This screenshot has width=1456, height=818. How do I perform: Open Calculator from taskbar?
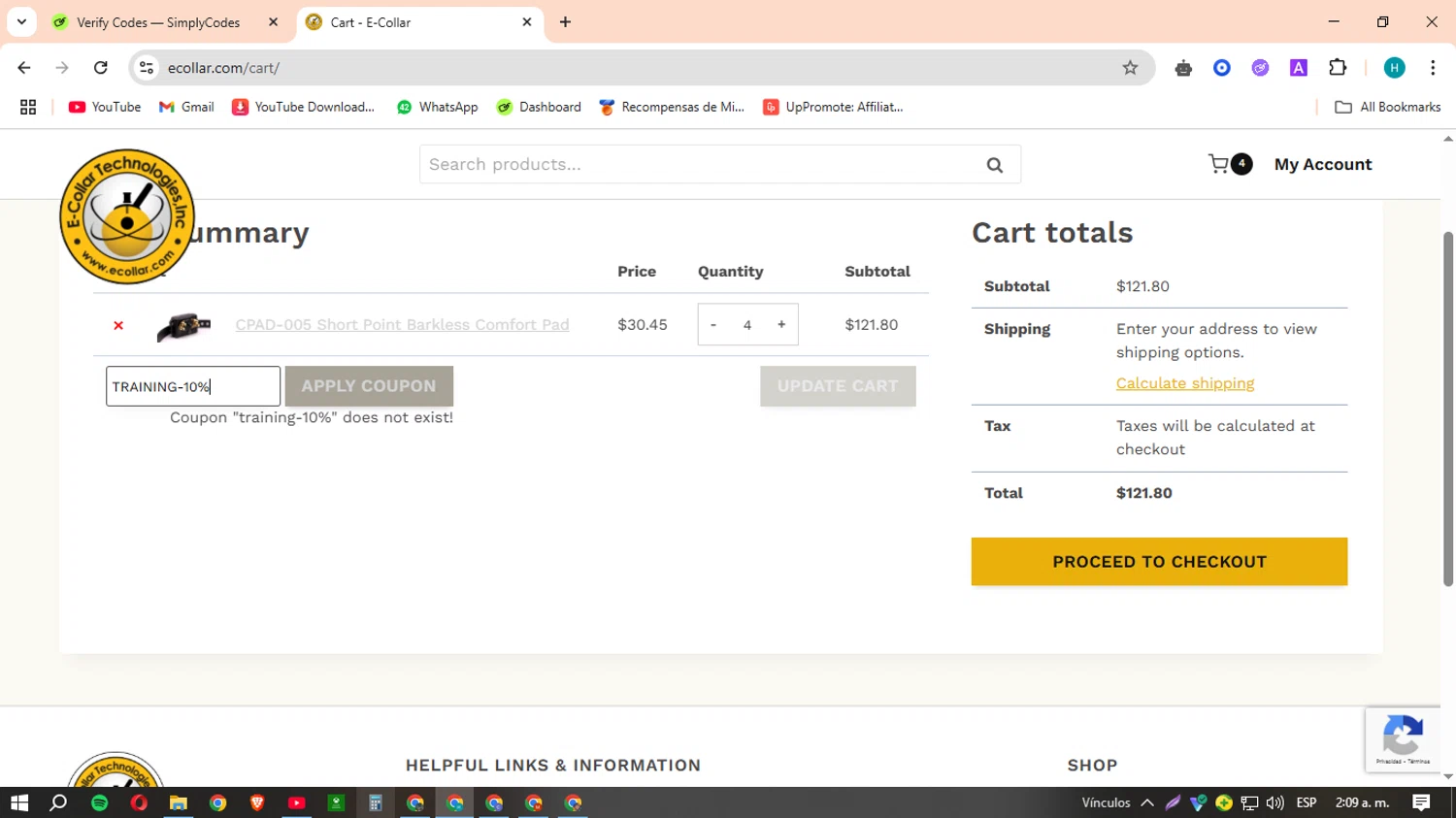click(x=376, y=802)
